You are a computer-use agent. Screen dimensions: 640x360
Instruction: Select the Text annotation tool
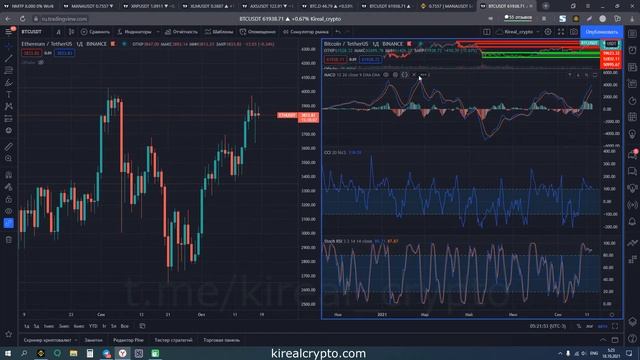pos(9,94)
